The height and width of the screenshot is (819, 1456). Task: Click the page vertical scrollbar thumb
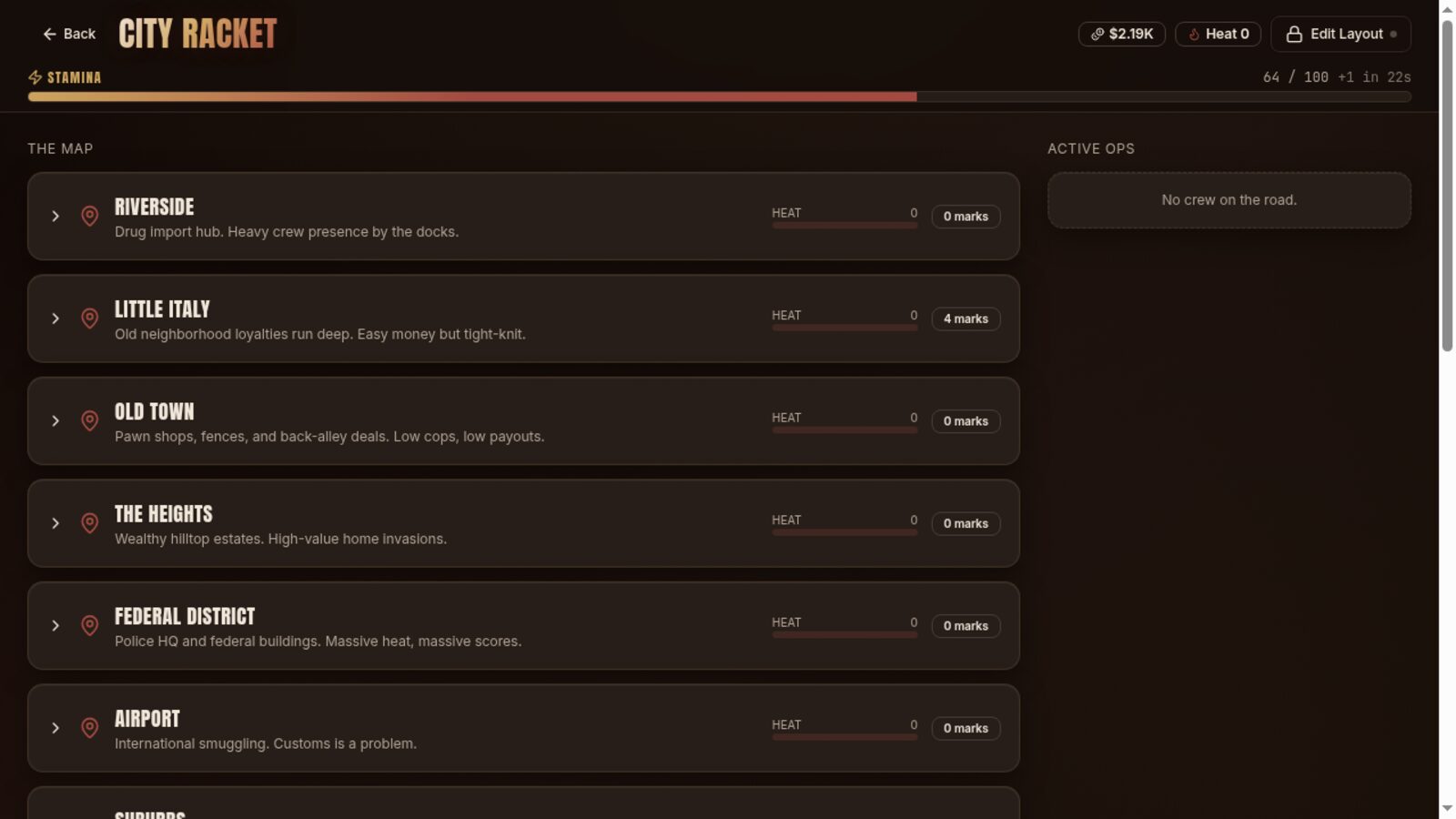click(x=1447, y=185)
